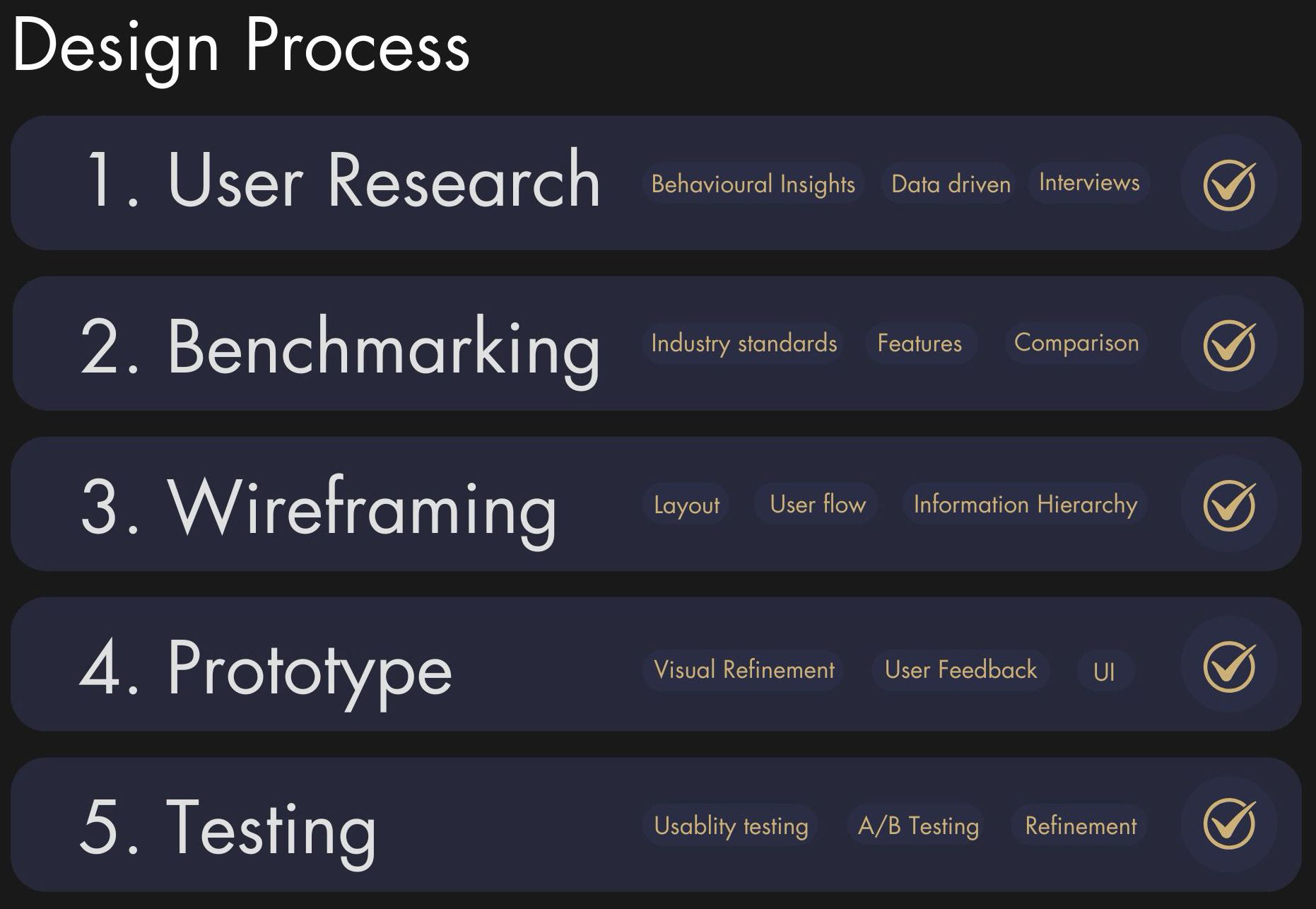Select the UI tag
The image size is (1316, 909).
[x=1103, y=671]
